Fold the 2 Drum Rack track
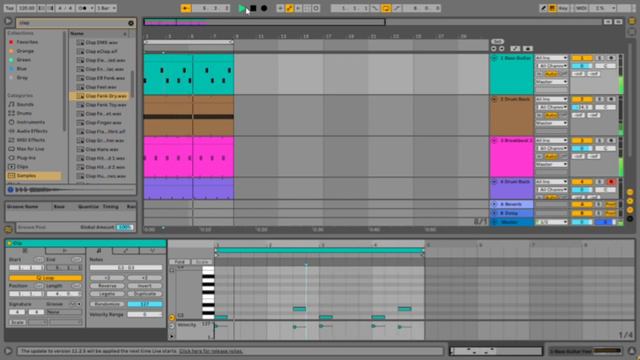This screenshot has height=360, width=640. [494, 99]
